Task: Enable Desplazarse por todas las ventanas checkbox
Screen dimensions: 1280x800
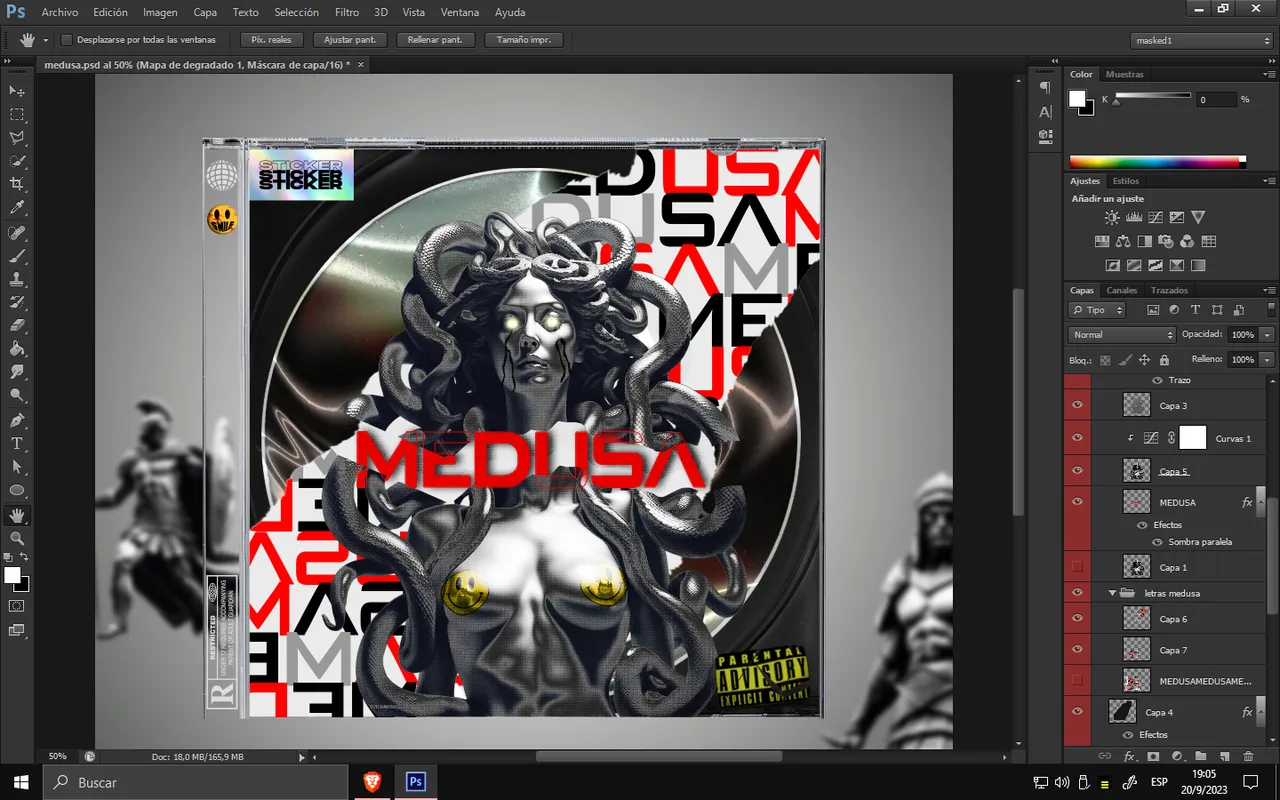Action: click(x=67, y=40)
